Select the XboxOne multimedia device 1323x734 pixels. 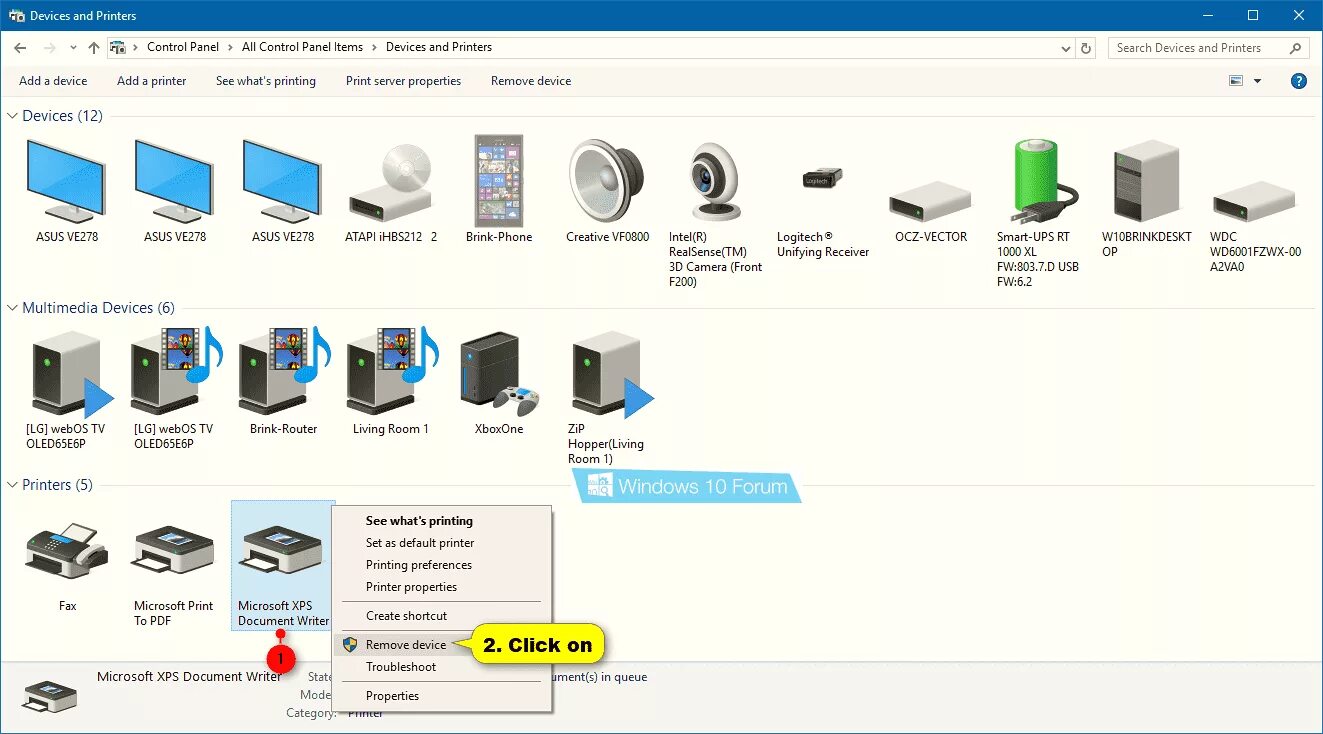pos(497,375)
